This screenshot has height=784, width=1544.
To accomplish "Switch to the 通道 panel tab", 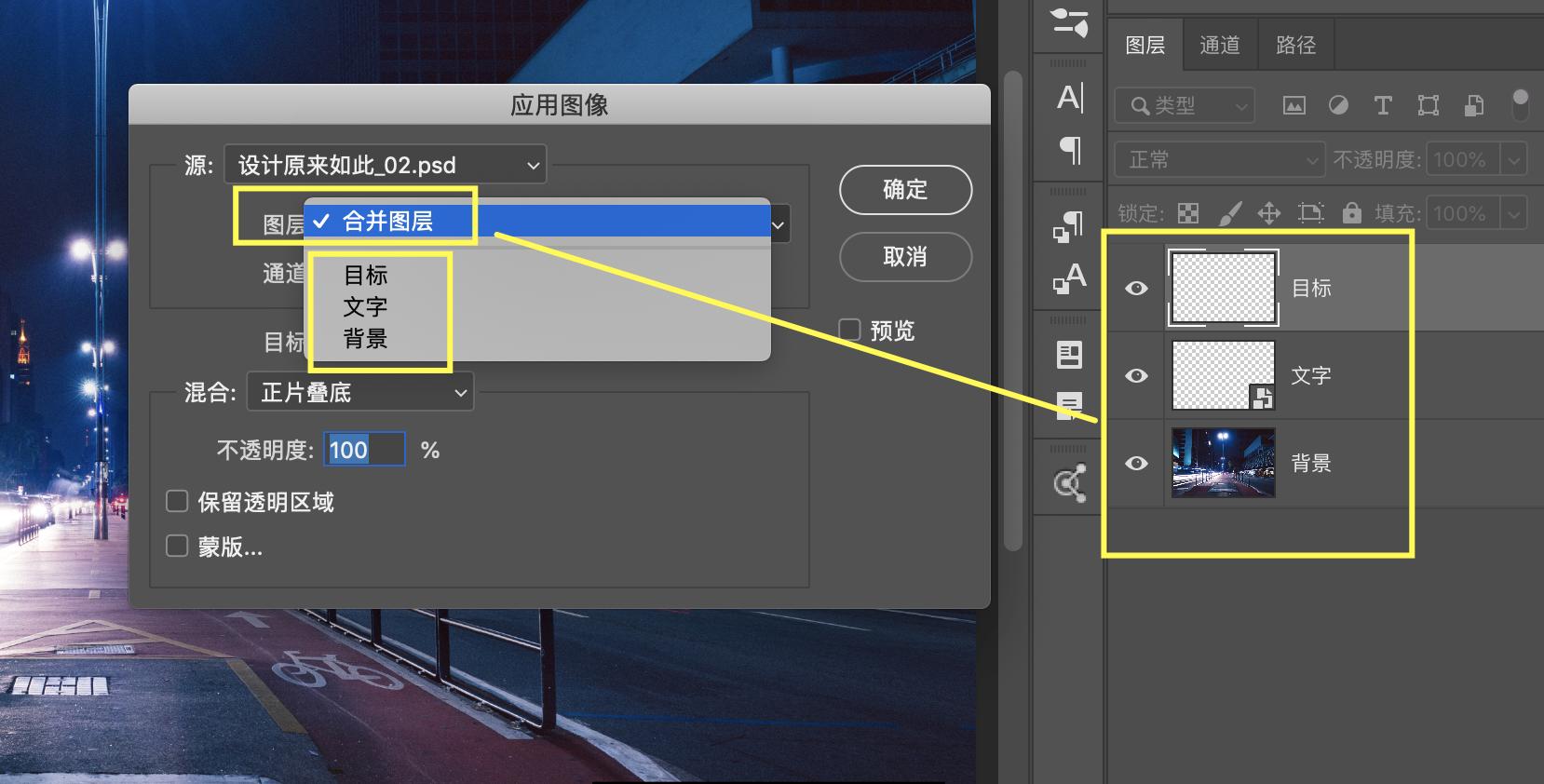I will pos(1220,45).
